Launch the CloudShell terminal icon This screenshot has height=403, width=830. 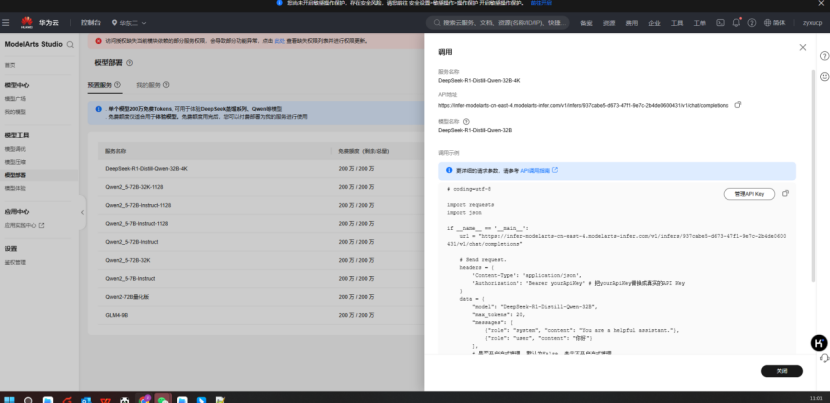point(720,23)
